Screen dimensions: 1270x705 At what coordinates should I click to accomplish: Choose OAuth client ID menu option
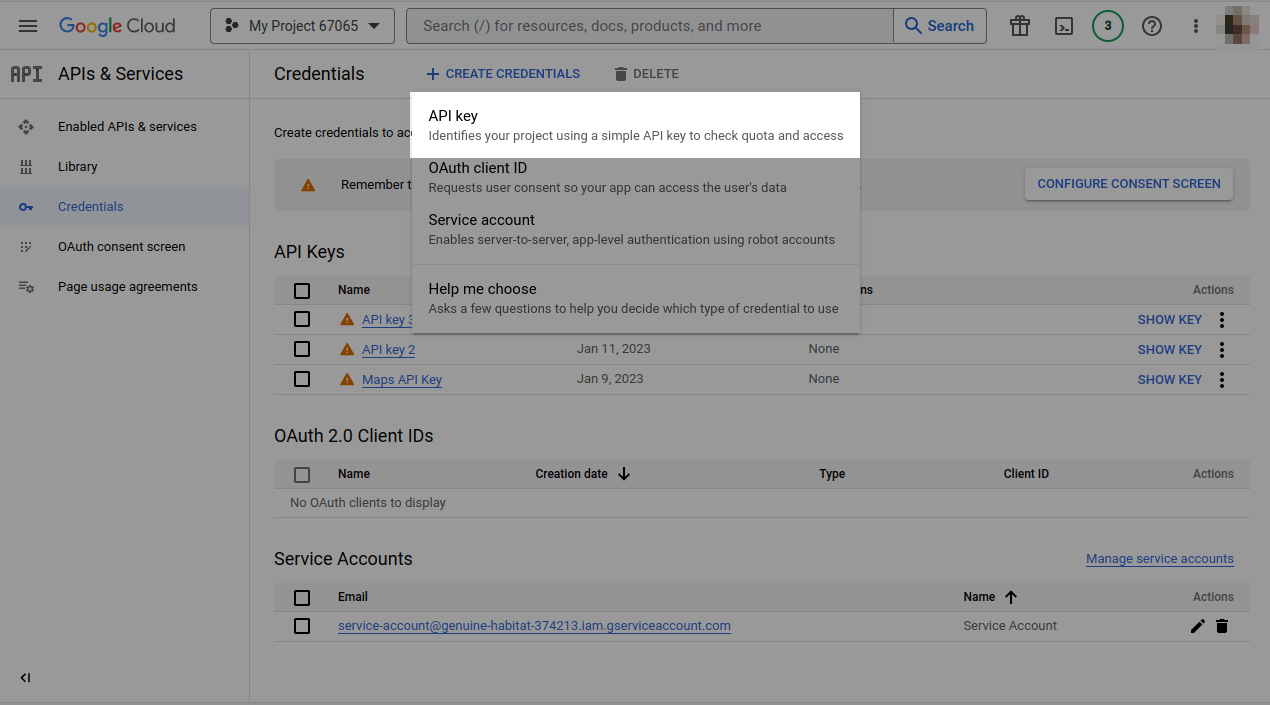(635, 177)
